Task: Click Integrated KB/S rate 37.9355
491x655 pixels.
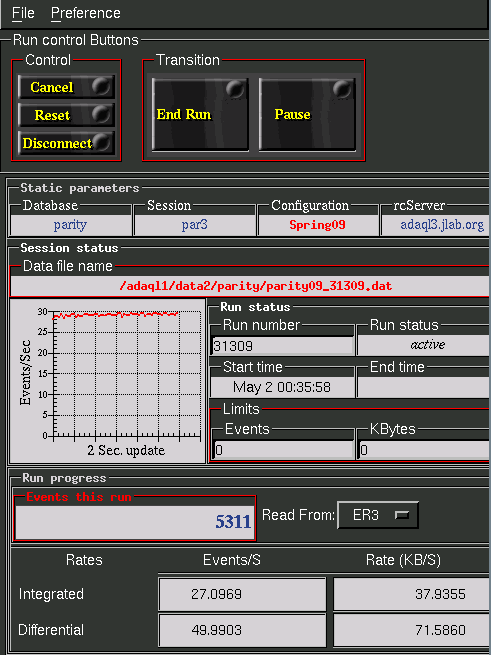Action: 412,594
